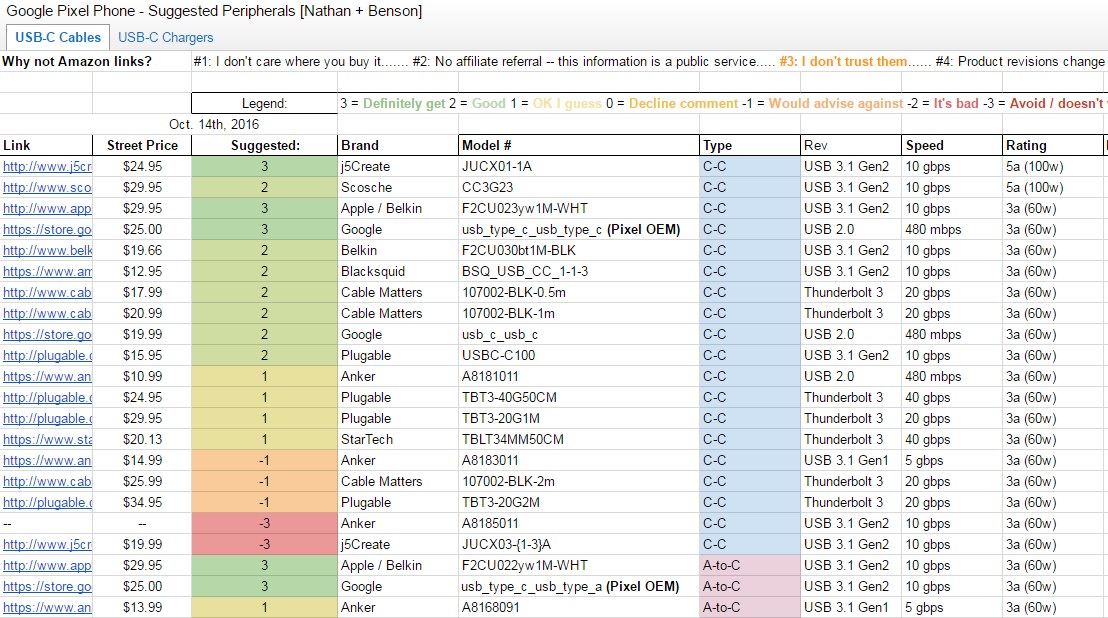Open the link for Apple / Belkin F2CU023yw1M-WHT
Screen dimensions: 1108x618
pyautogui.click(x=47, y=208)
